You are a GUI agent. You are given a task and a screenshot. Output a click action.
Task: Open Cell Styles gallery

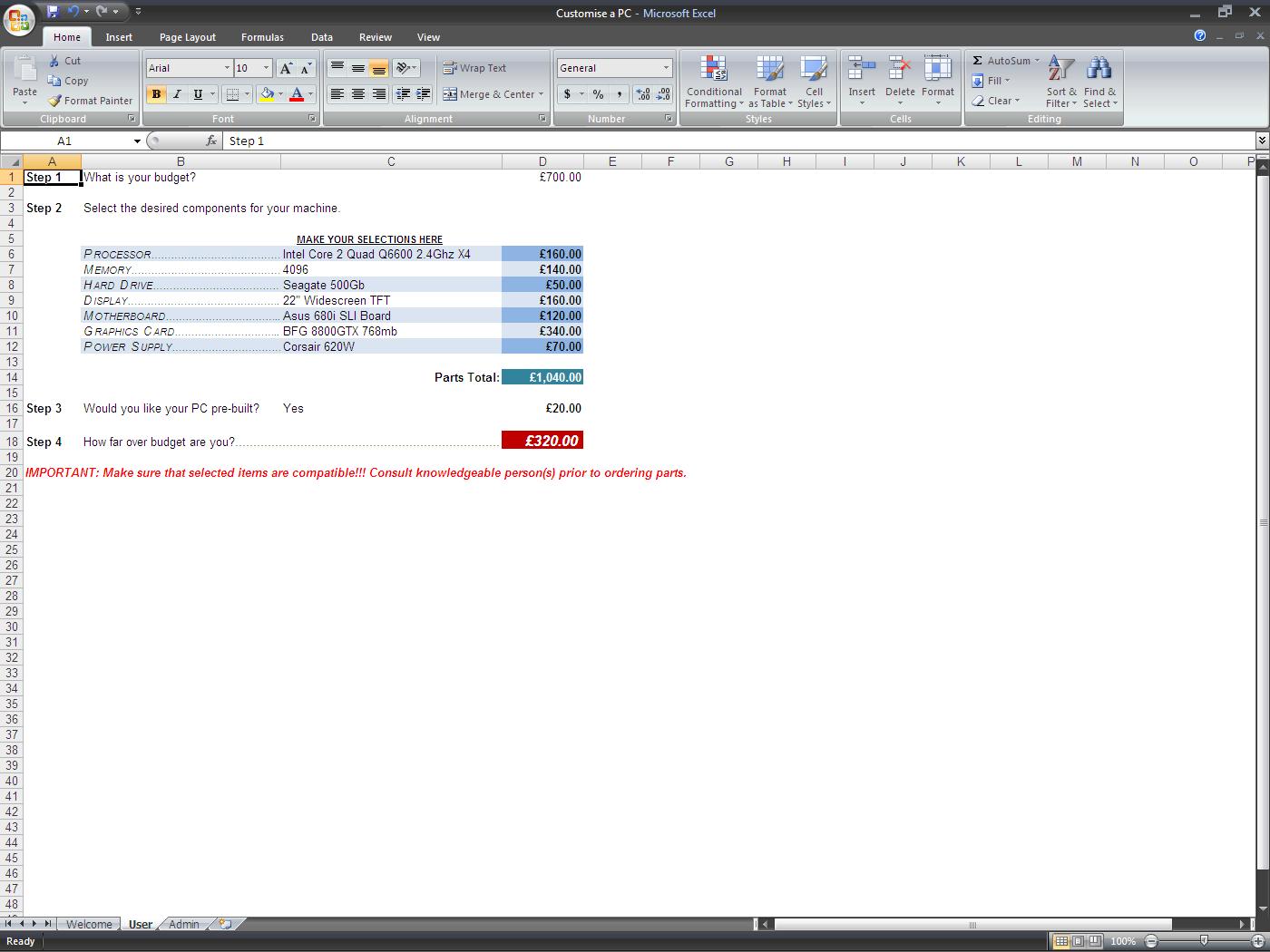coord(814,82)
